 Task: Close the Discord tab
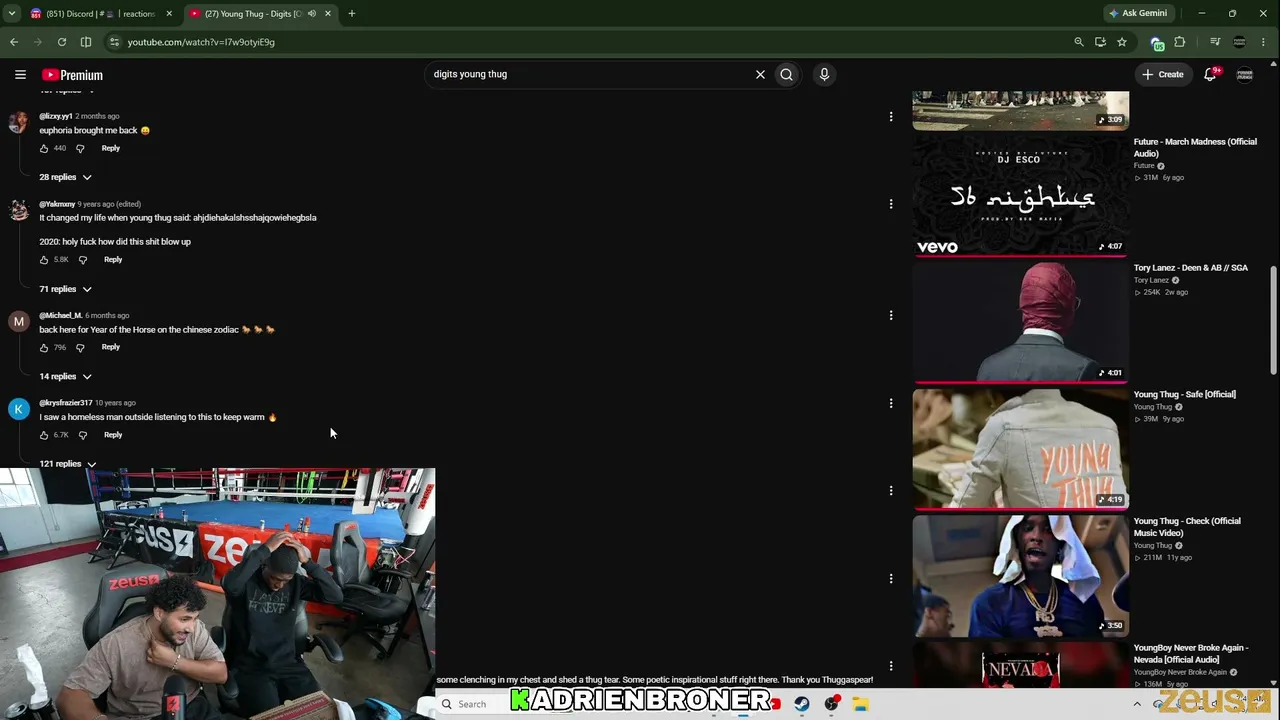[169, 14]
